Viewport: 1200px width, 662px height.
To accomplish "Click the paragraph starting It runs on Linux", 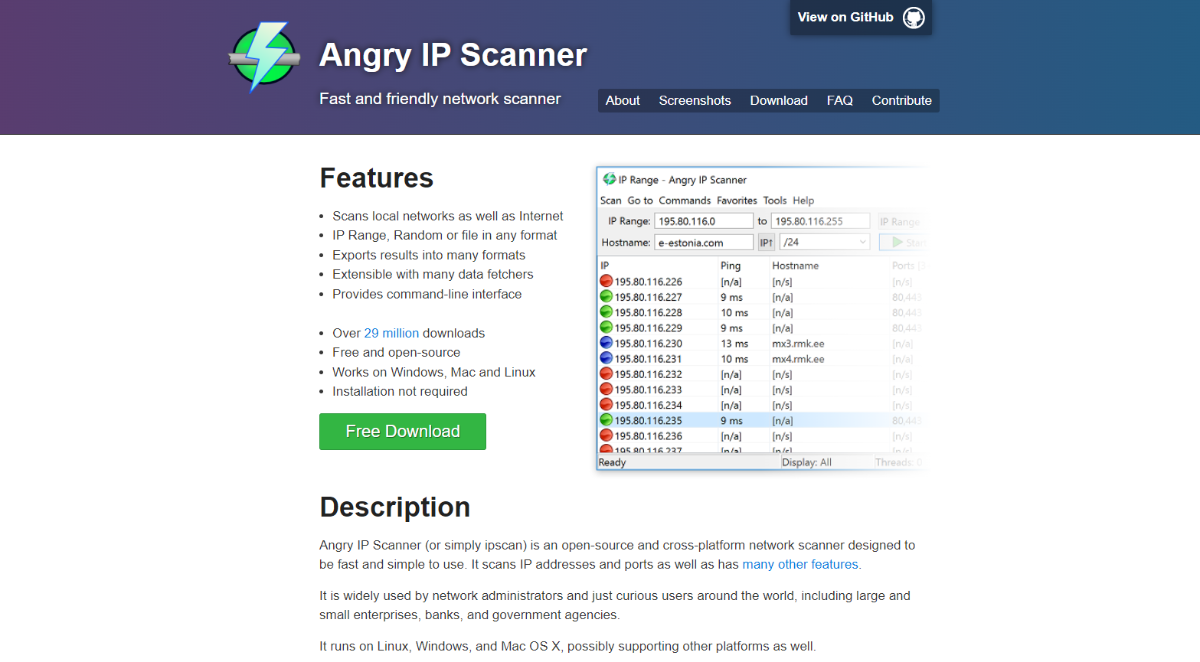I will [568, 646].
